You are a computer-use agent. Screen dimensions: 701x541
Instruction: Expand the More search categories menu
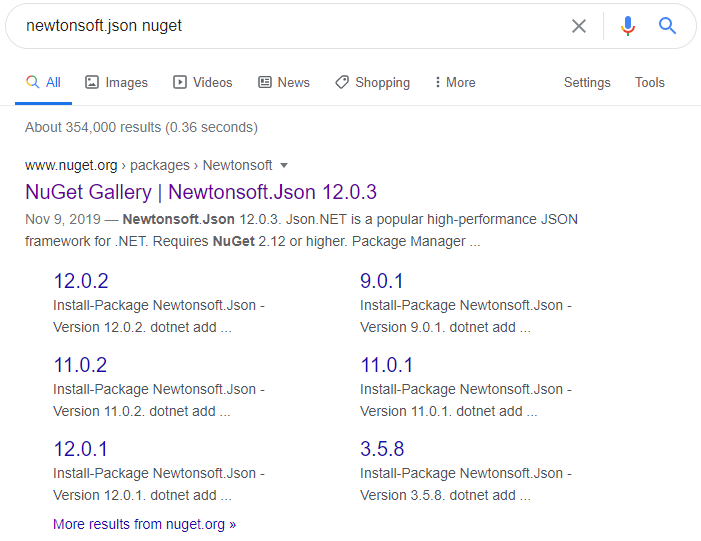click(455, 82)
